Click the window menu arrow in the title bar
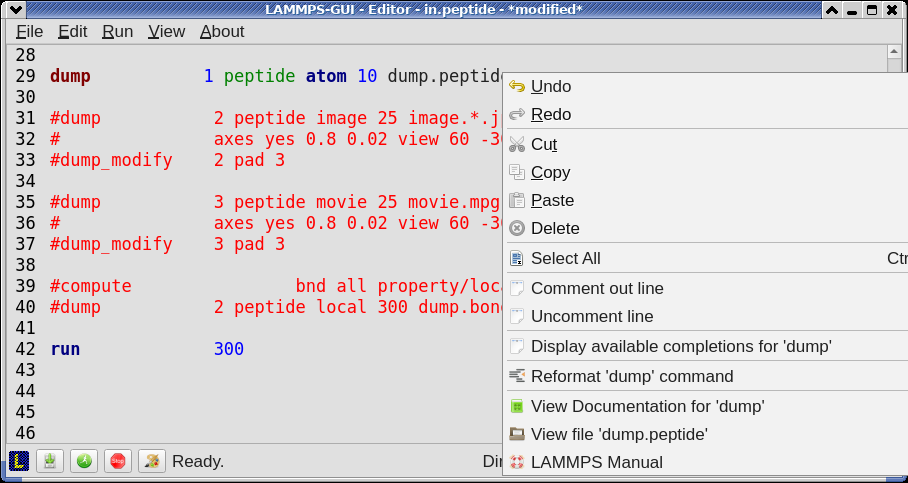Screen dimensions: 908x483 (16, 10)
